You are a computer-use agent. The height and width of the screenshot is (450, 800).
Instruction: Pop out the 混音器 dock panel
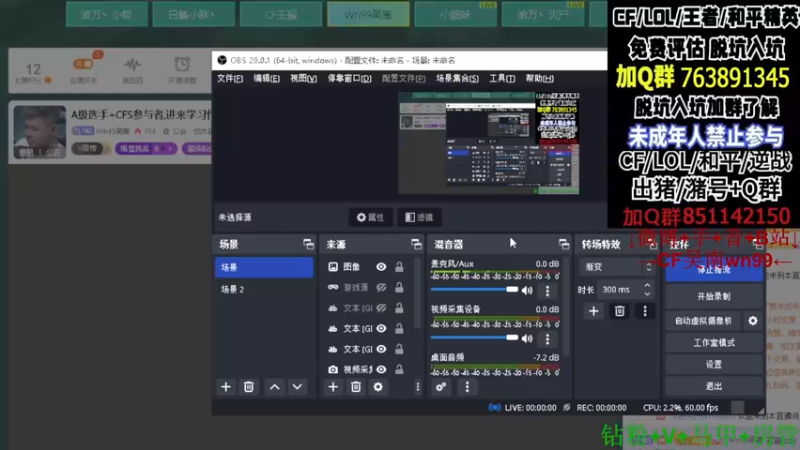[x=564, y=244]
